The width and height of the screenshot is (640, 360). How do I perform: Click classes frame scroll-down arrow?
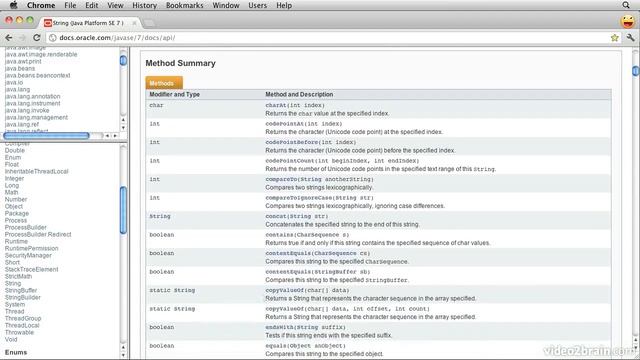pos(123,355)
